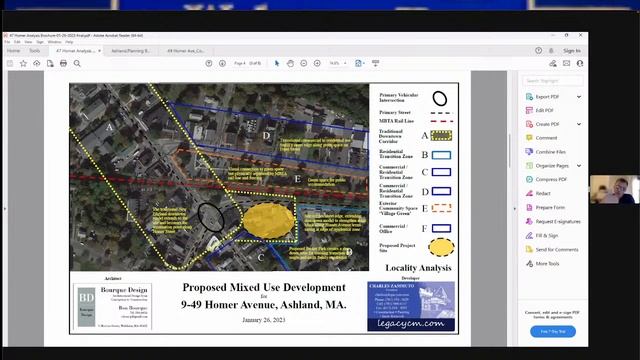Click the Share with others icon
The image size is (640, 360).
tap(553, 63)
